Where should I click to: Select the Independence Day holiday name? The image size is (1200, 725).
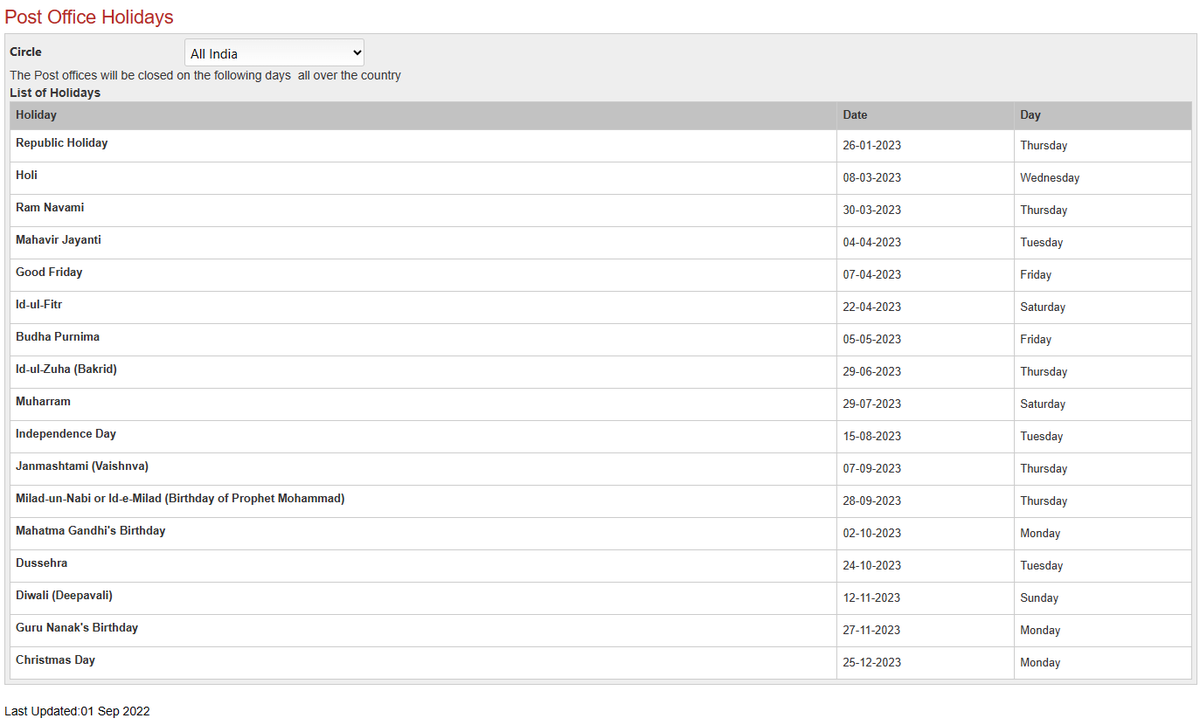click(66, 434)
